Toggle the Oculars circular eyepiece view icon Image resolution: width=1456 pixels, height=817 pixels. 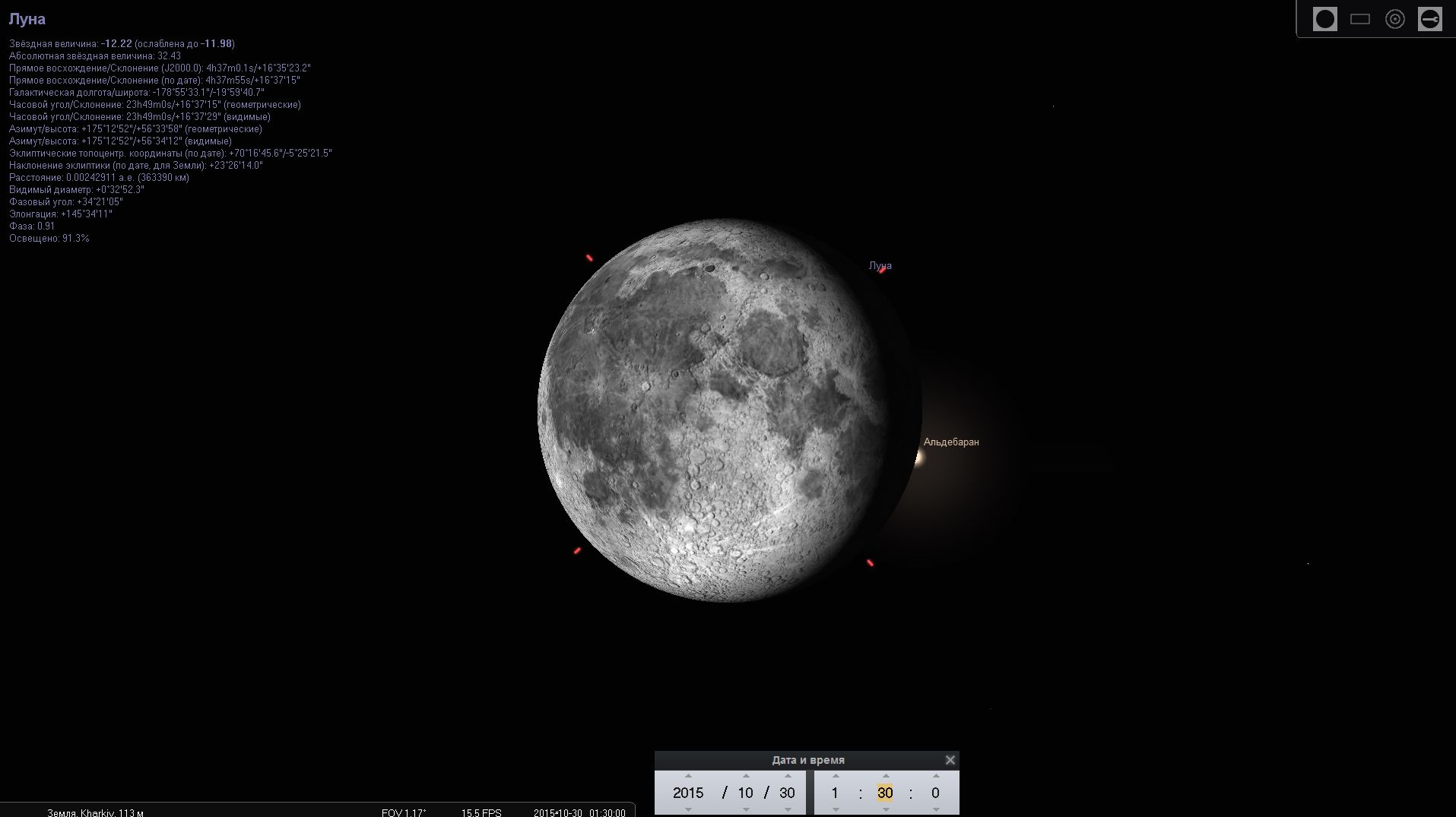(x=1324, y=20)
